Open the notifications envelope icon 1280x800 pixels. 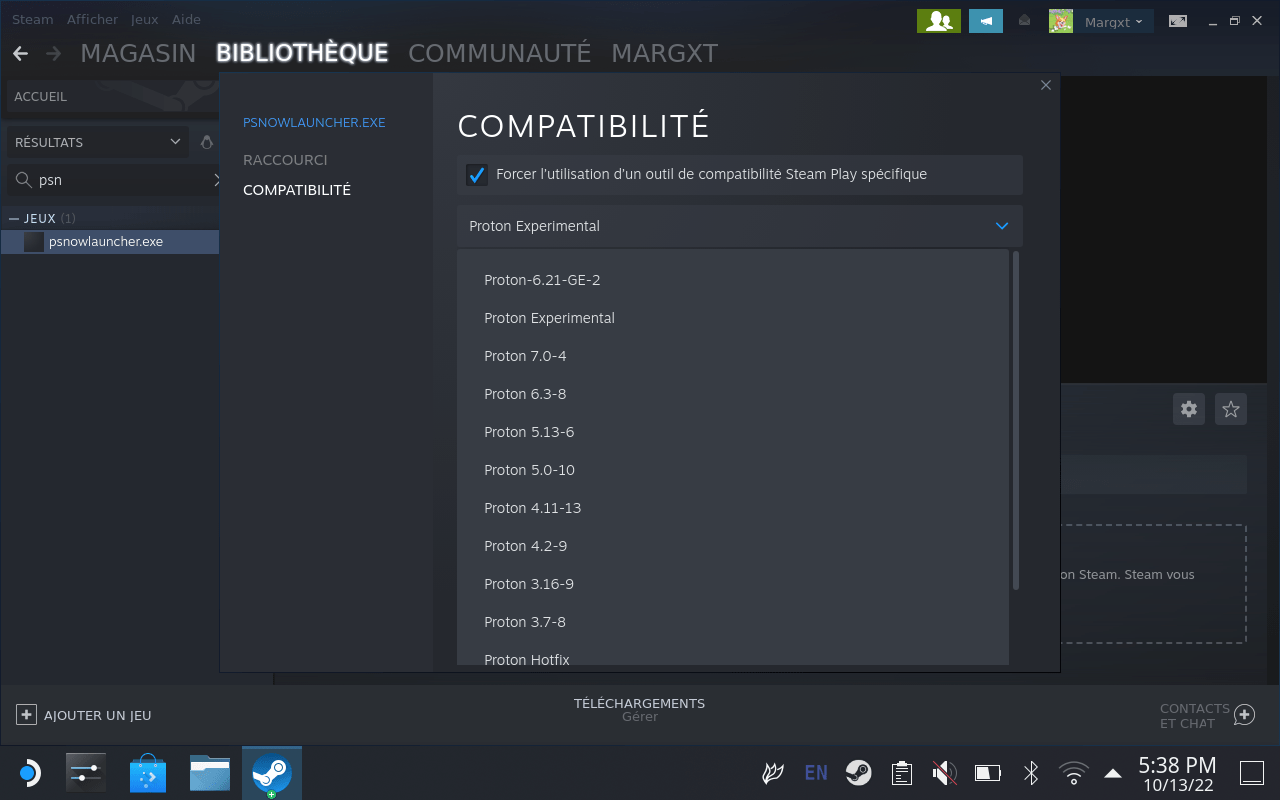coord(1025,21)
